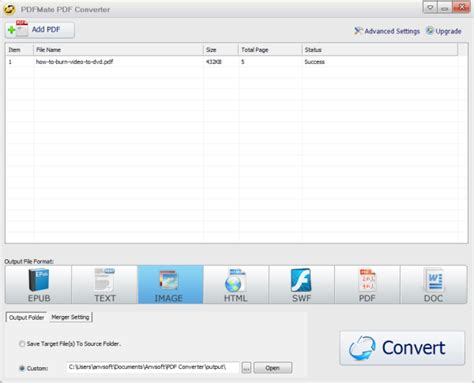The width and height of the screenshot is (474, 383).
Task: Select TEXT output format
Action: tap(104, 285)
